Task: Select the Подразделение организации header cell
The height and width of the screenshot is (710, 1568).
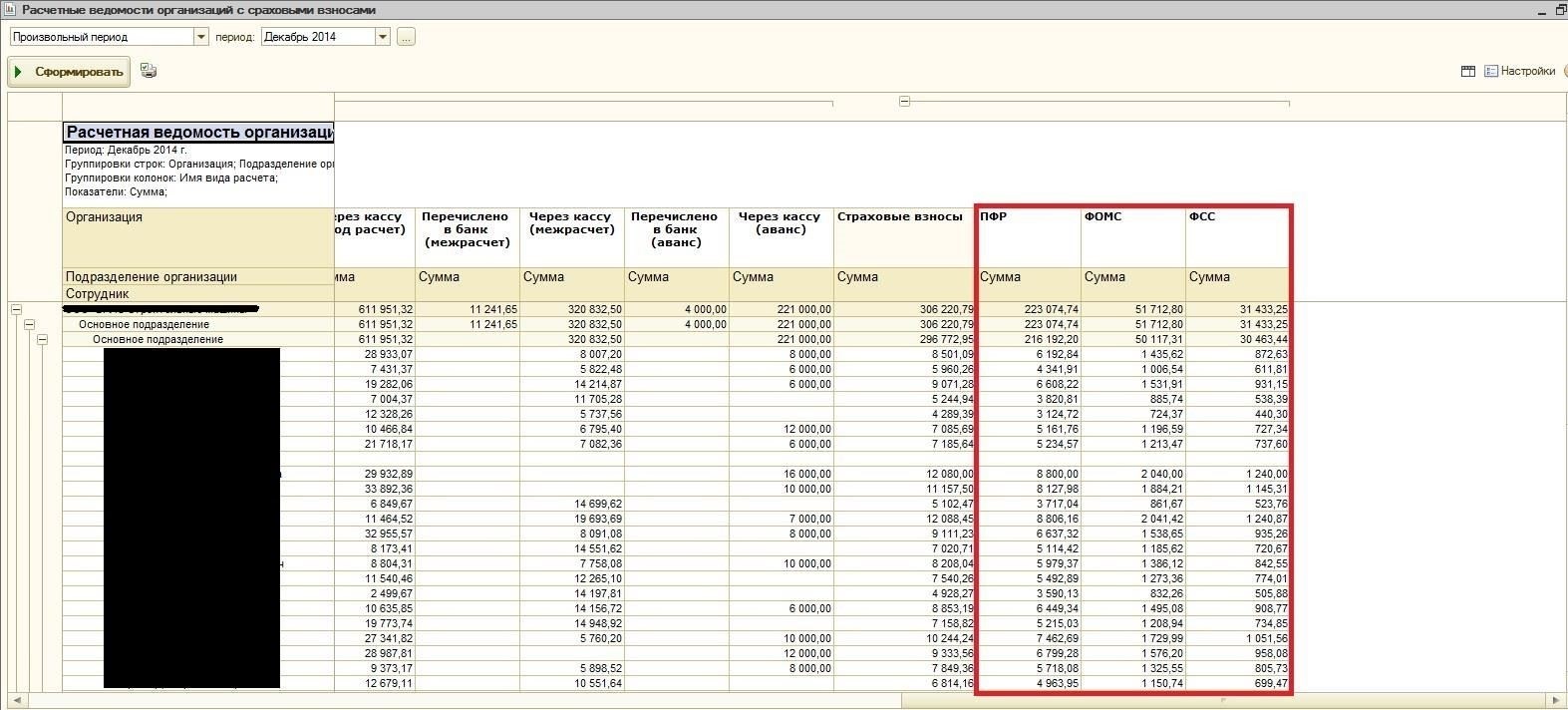Action: pos(198,277)
